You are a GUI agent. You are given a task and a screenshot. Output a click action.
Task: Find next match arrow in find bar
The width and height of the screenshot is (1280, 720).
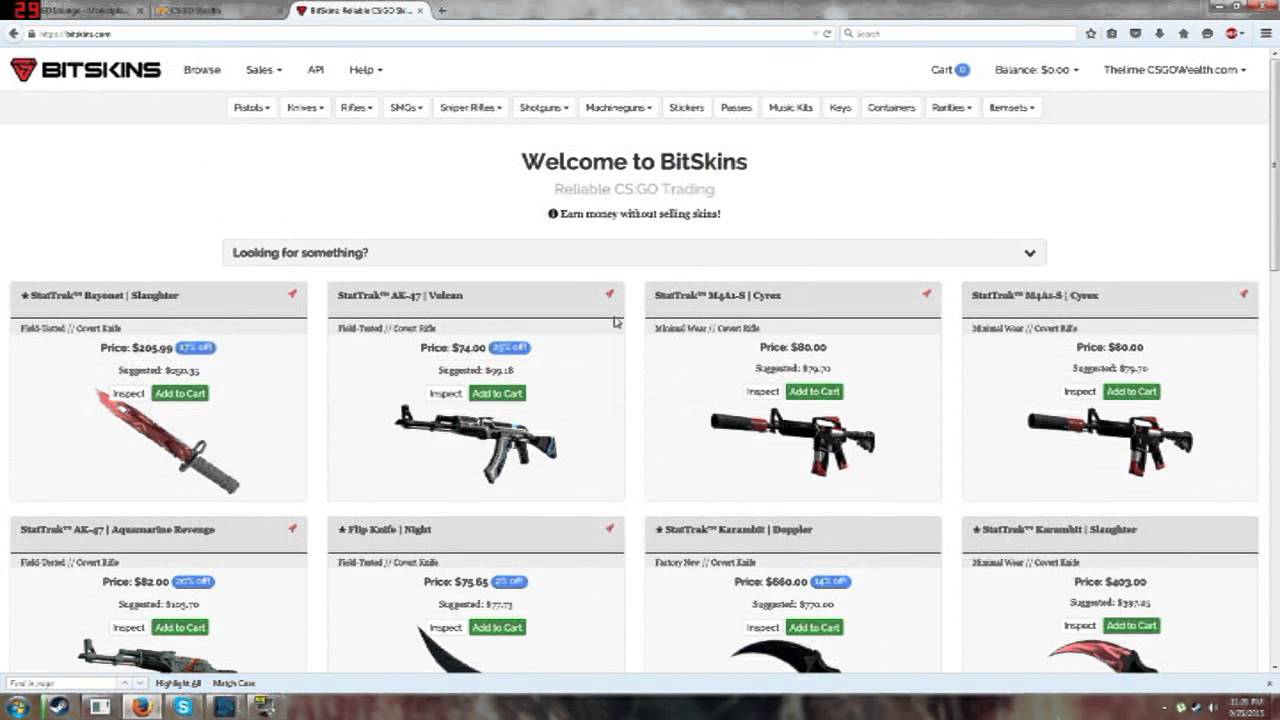(x=139, y=683)
